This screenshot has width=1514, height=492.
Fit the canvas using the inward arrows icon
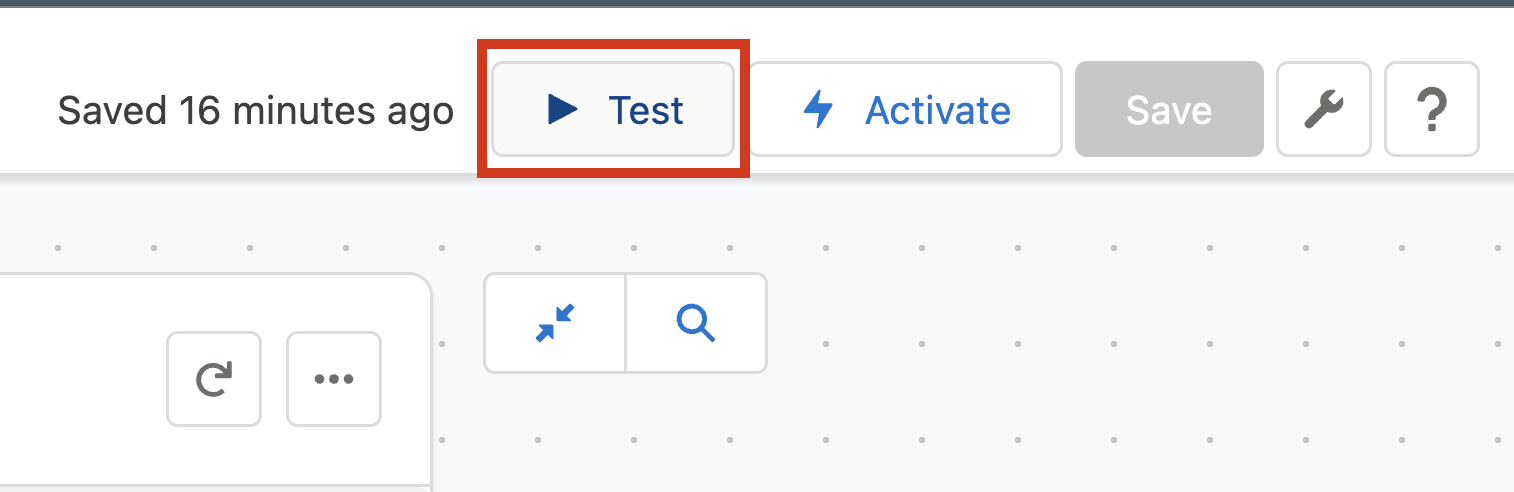(x=555, y=323)
